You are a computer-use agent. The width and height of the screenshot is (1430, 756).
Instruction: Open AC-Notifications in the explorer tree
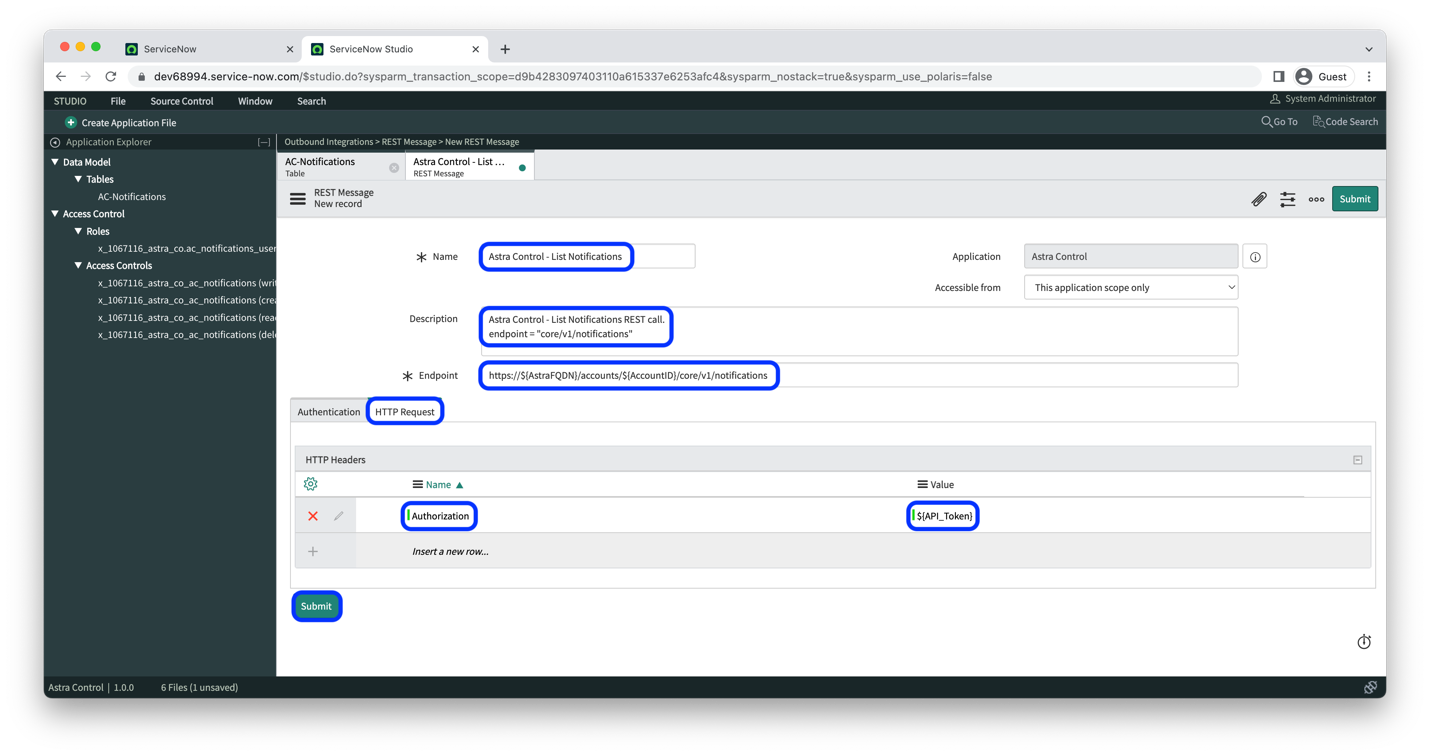[132, 197]
